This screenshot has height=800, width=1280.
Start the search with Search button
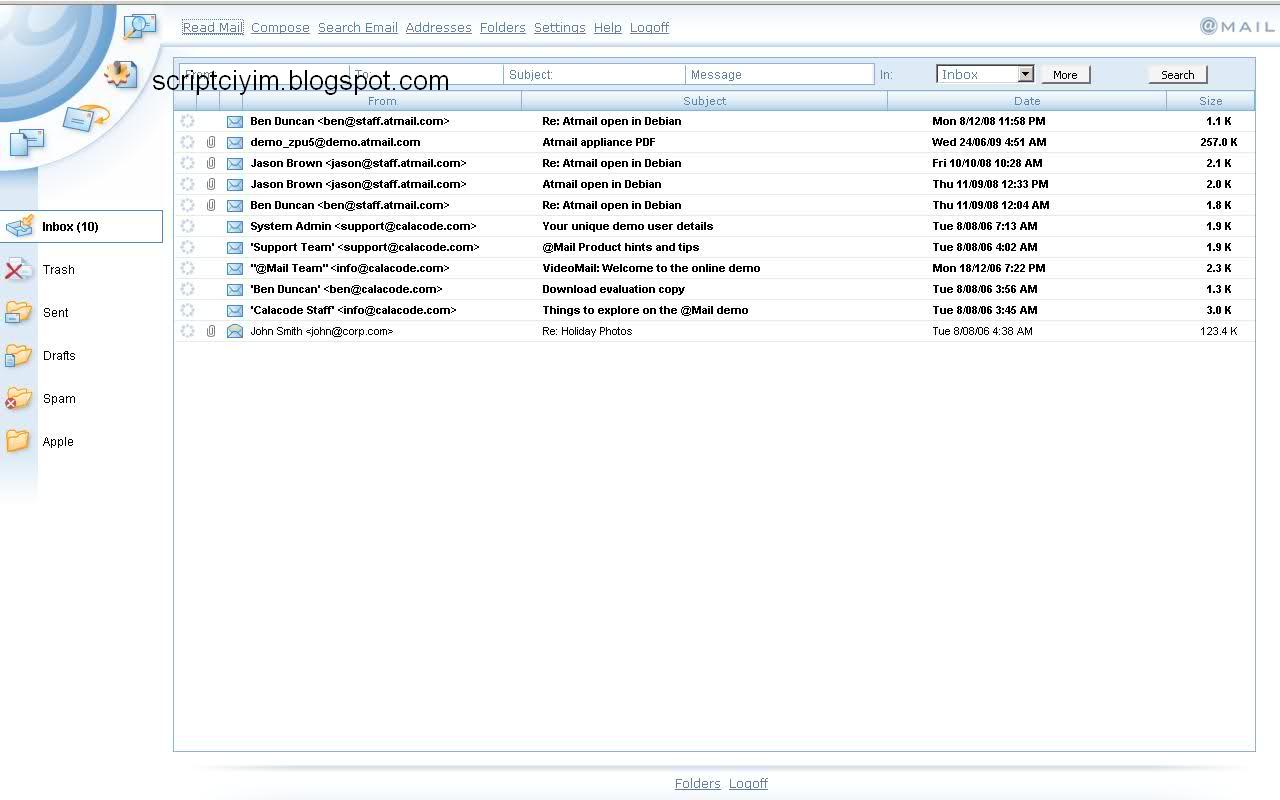pos(1178,75)
